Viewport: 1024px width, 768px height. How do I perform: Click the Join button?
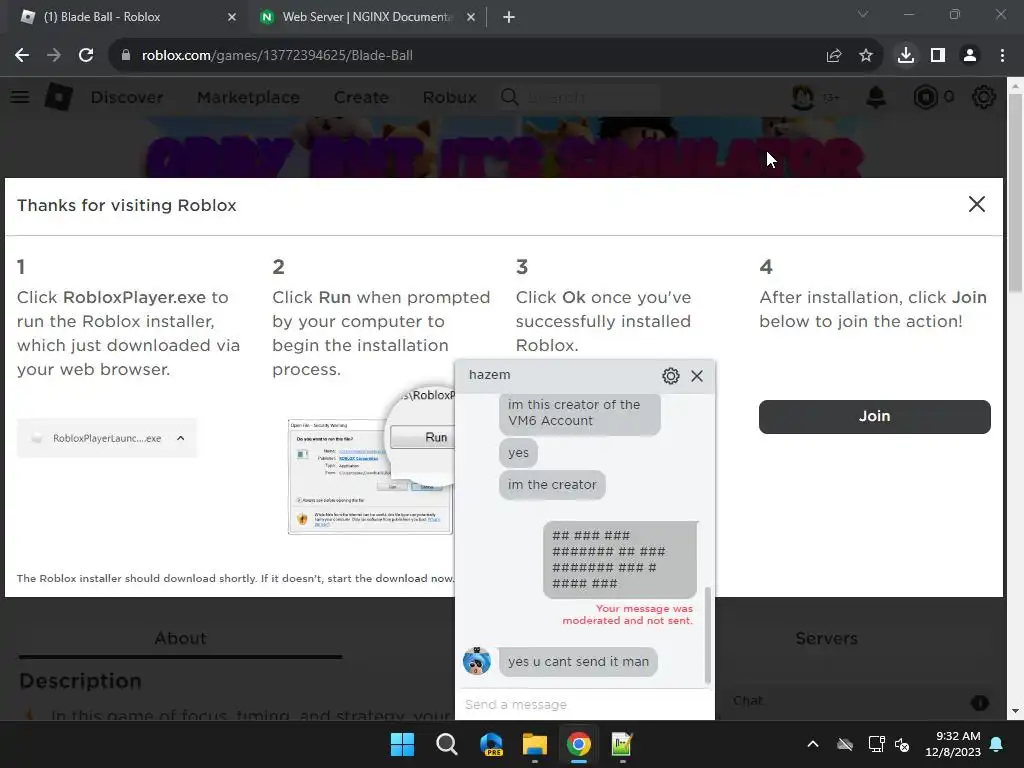click(874, 417)
